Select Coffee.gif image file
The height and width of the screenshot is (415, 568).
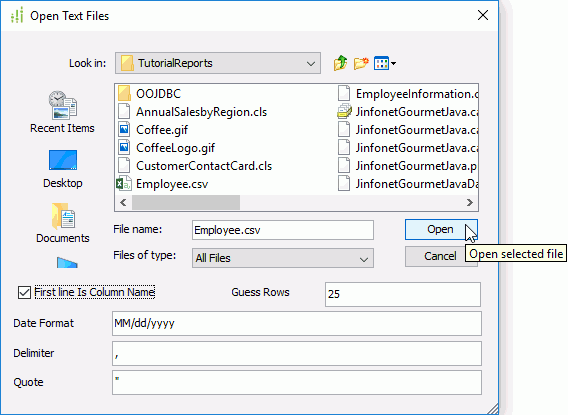(153, 130)
